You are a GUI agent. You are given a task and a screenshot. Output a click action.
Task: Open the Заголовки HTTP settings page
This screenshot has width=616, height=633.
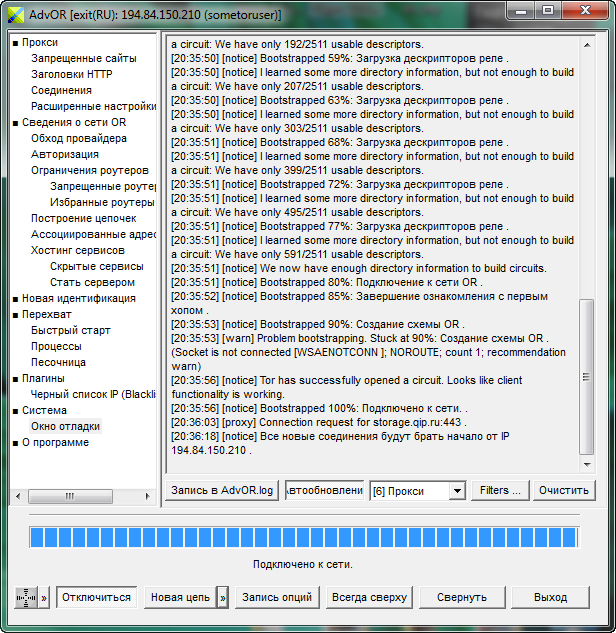click(x=71, y=75)
